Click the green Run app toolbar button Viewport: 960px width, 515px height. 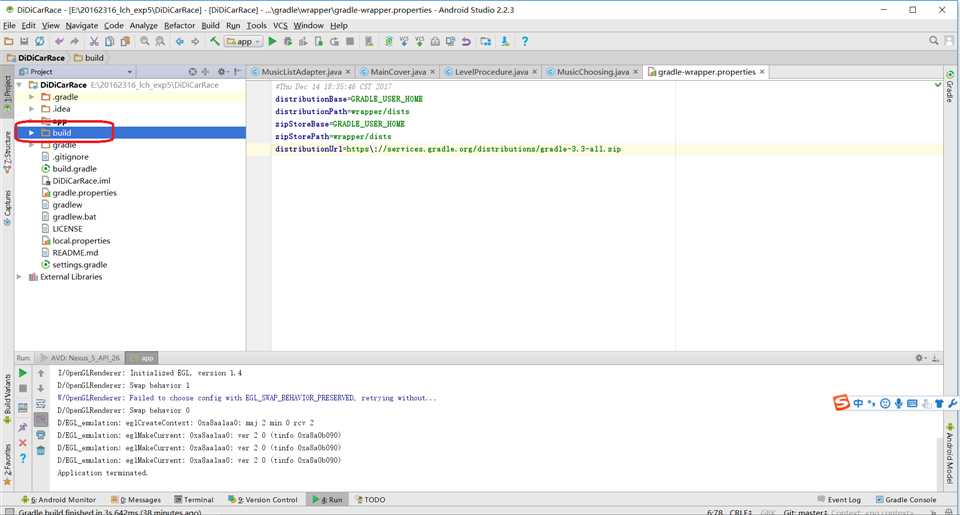point(272,42)
